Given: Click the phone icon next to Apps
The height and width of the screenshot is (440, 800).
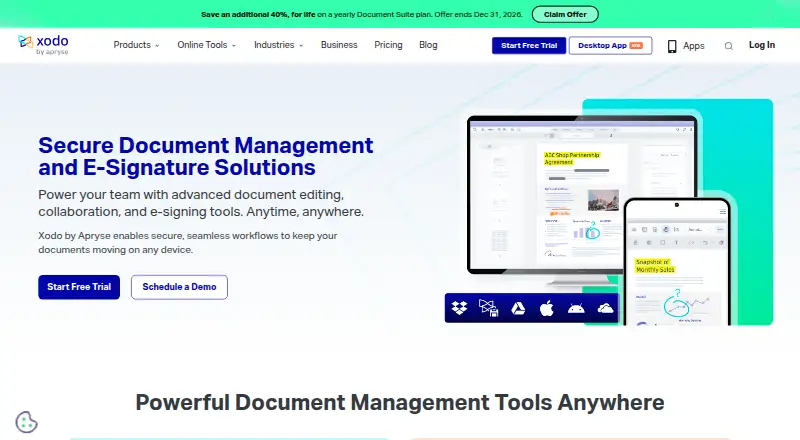Looking at the screenshot, I should tap(672, 46).
